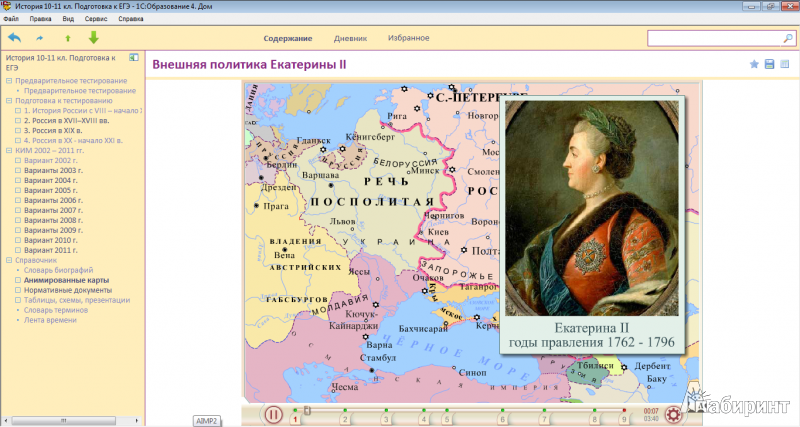Save page with the floppy disk icon
This screenshot has width=800, height=427.
769,64
